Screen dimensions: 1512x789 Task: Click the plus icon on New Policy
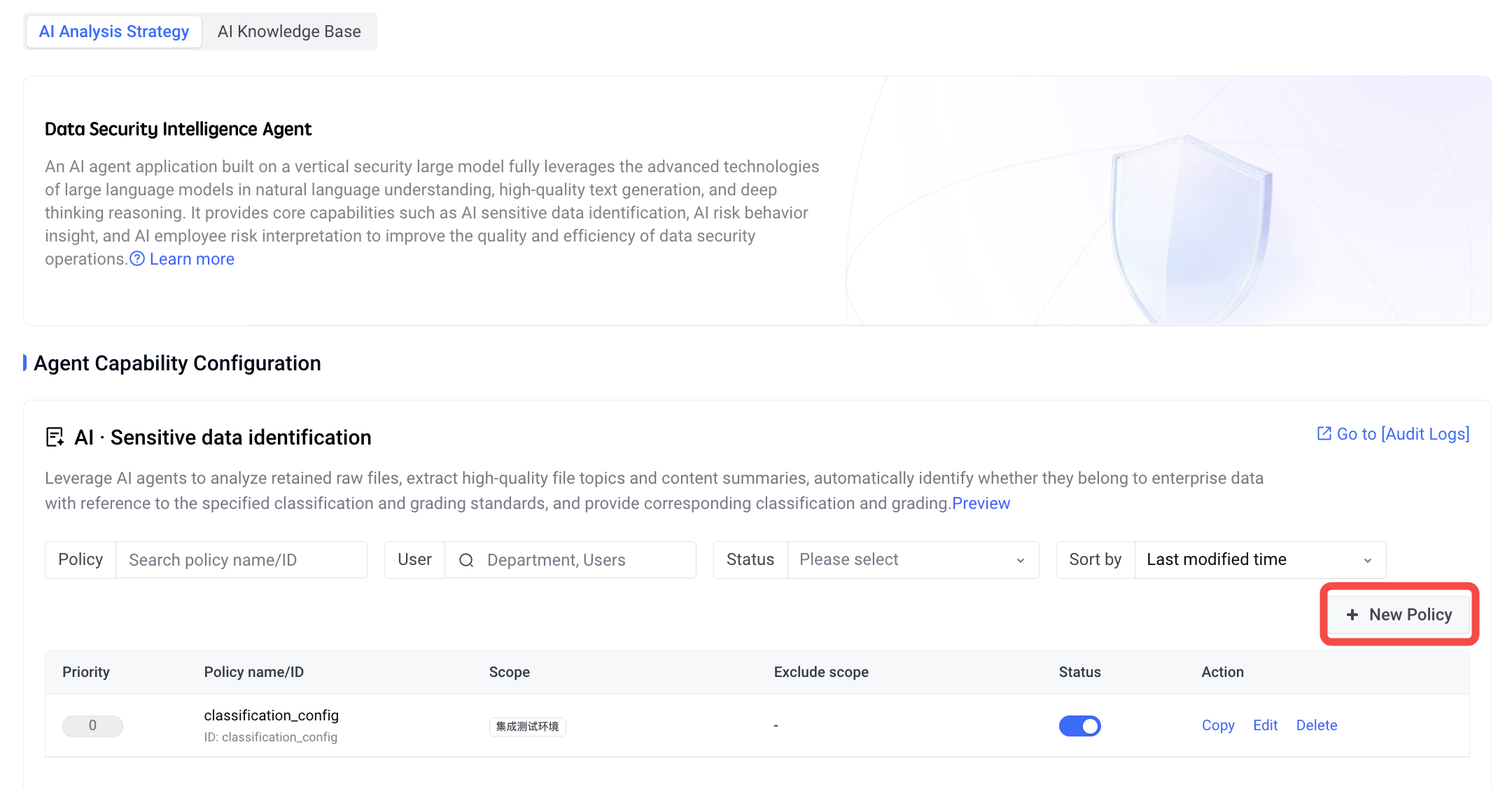tap(1352, 615)
